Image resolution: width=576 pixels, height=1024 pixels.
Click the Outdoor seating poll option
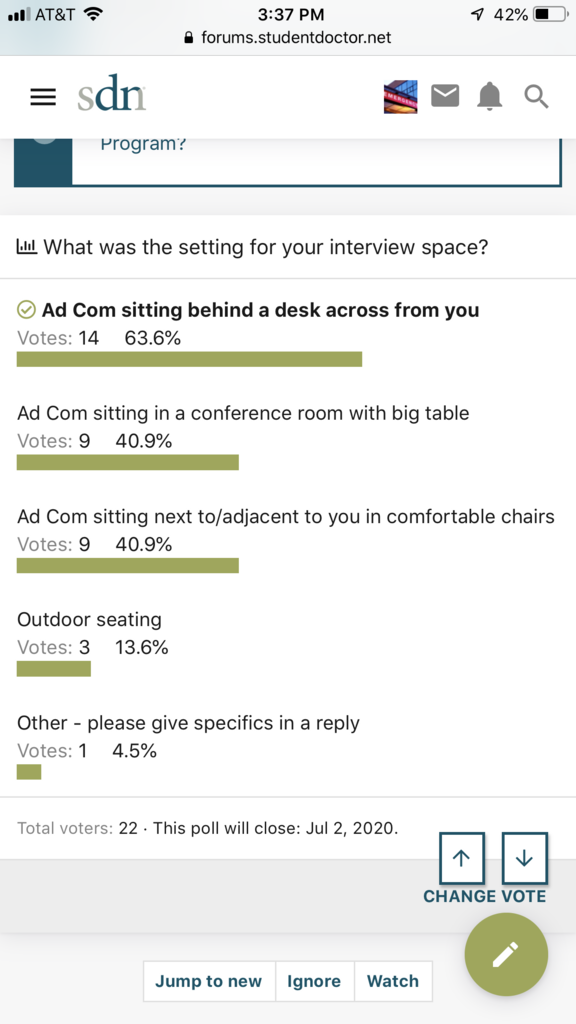[x=89, y=619]
